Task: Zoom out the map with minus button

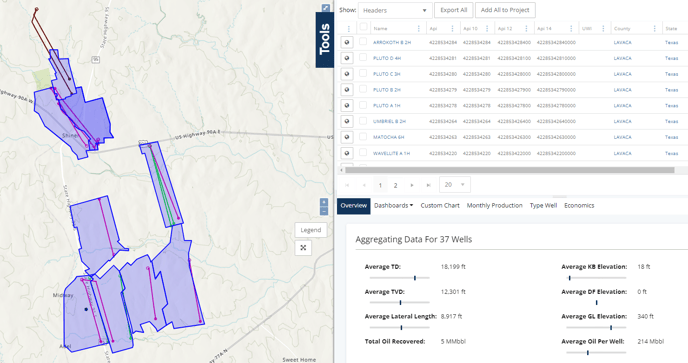Action: [324, 211]
